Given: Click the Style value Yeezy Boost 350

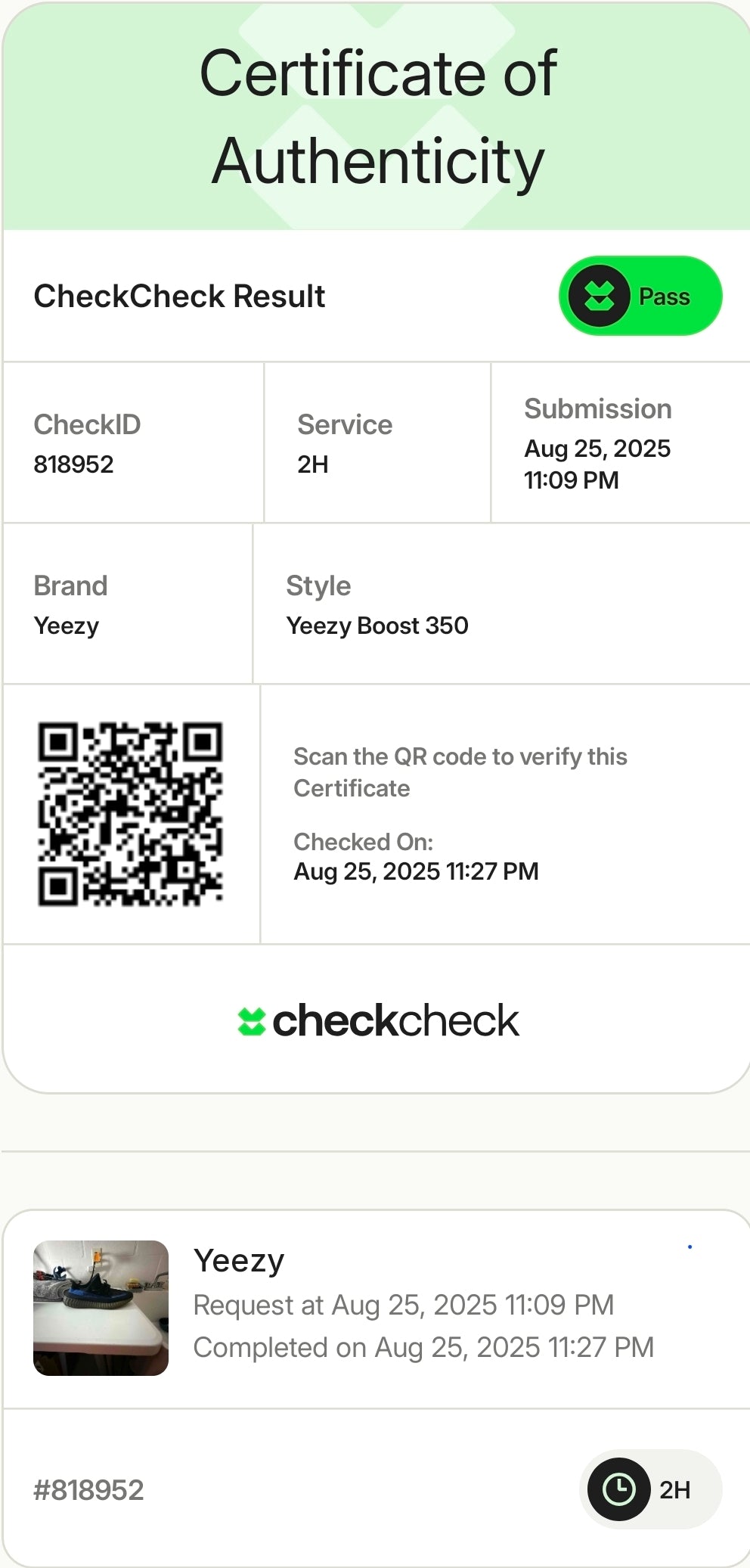Looking at the screenshot, I should 377,626.
